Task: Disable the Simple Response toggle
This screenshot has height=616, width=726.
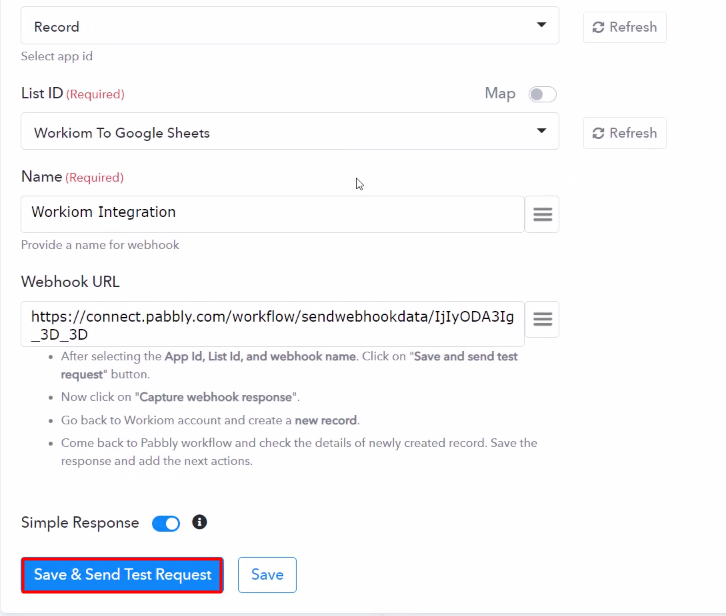Action: [166, 523]
